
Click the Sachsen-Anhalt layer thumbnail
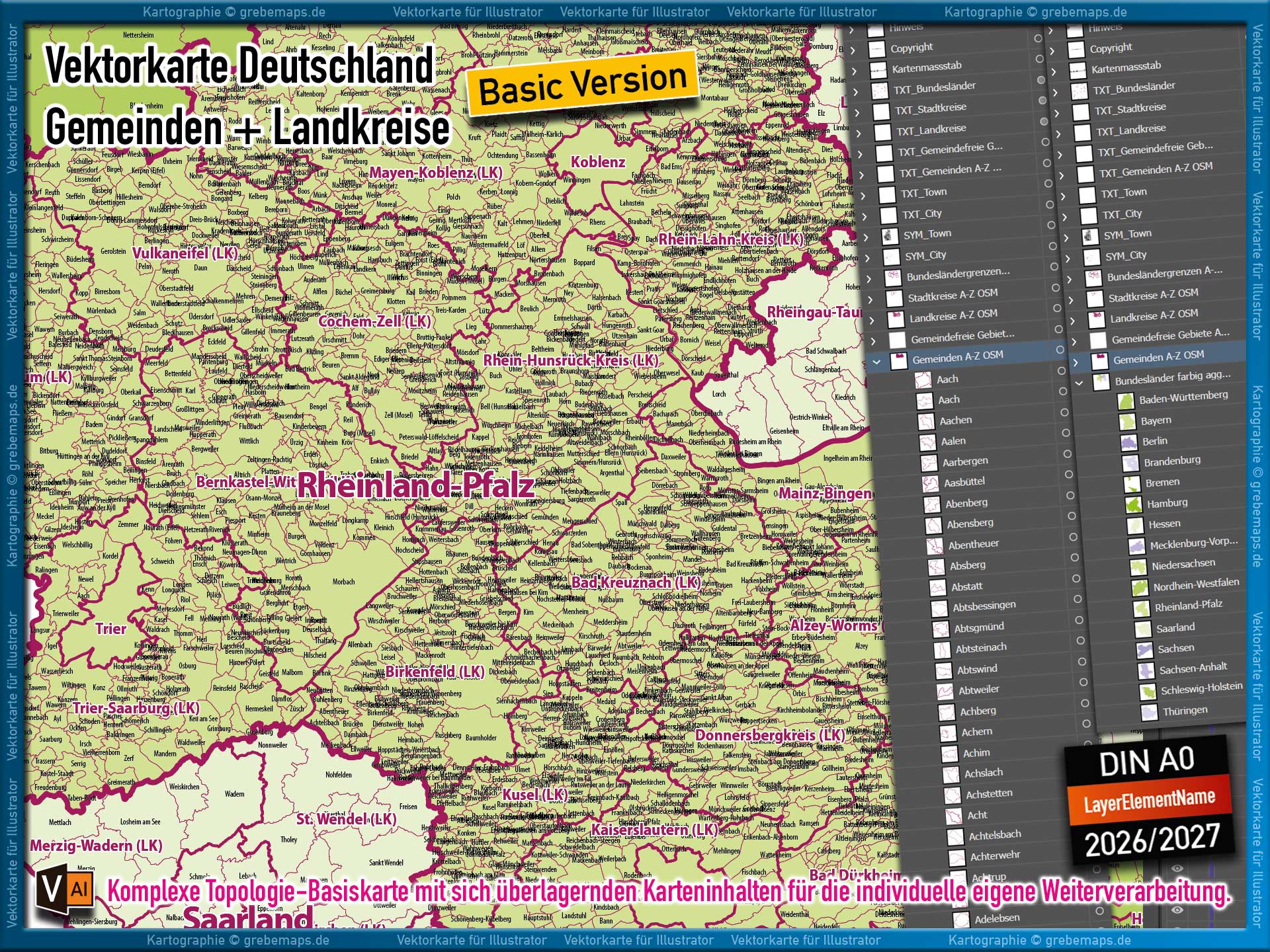1145,671
